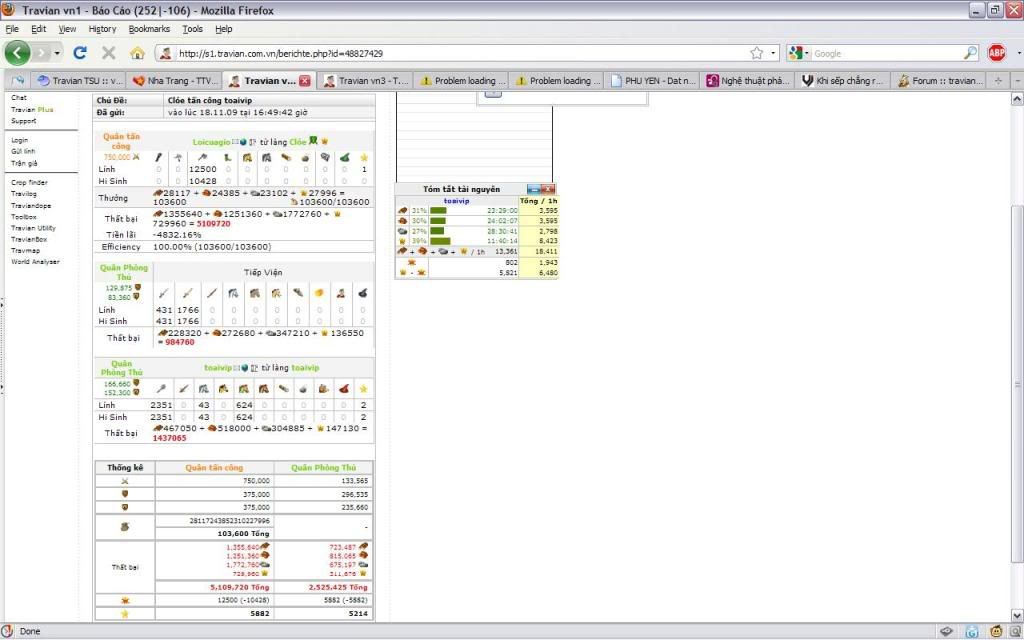
Task: Click the axe troop icon above 12500
Action: pyautogui.click(x=202, y=157)
